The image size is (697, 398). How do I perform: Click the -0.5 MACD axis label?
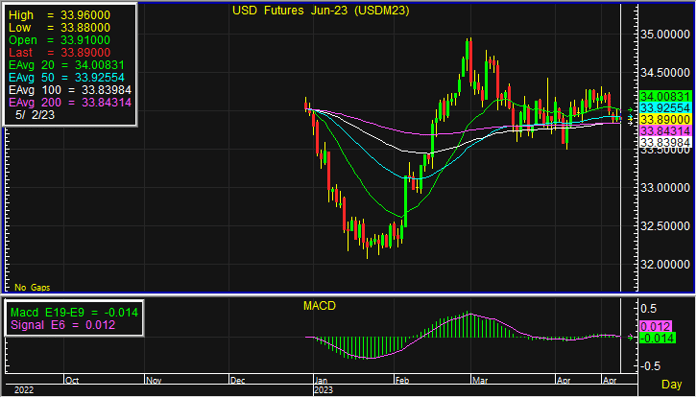[x=650, y=366]
